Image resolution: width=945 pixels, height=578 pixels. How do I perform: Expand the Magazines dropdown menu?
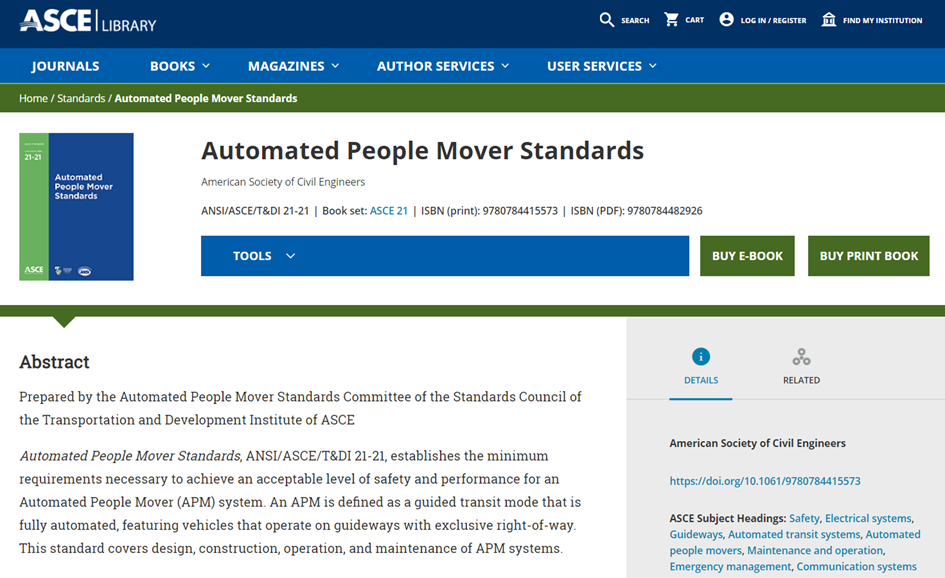tap(294, 66)
